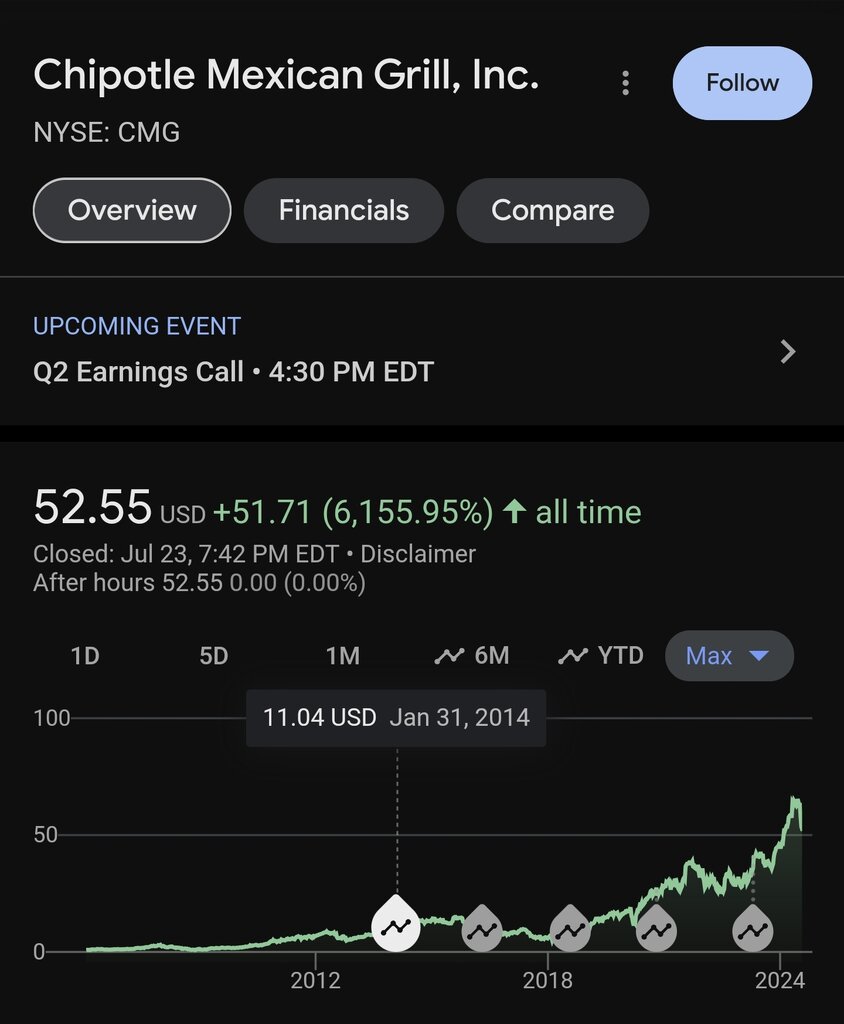Click the event marker near 2014 on chart

coord(396,925)
